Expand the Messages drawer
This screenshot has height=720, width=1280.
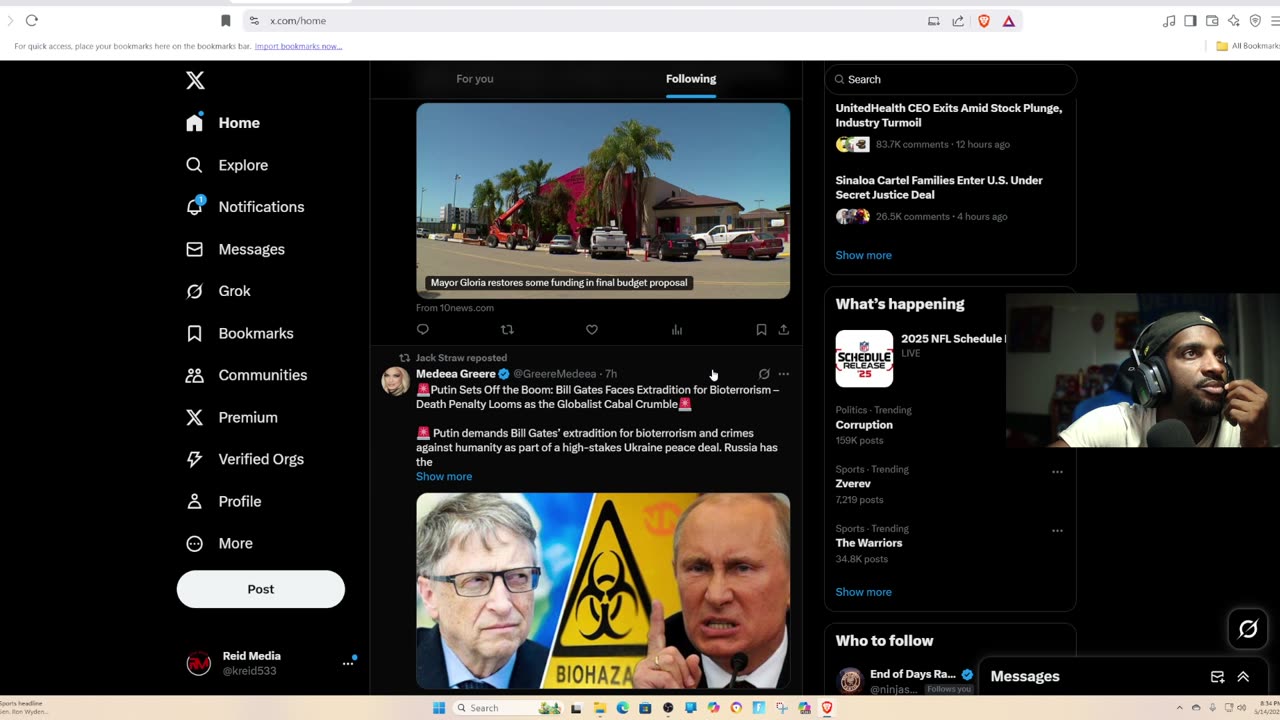1243,677
